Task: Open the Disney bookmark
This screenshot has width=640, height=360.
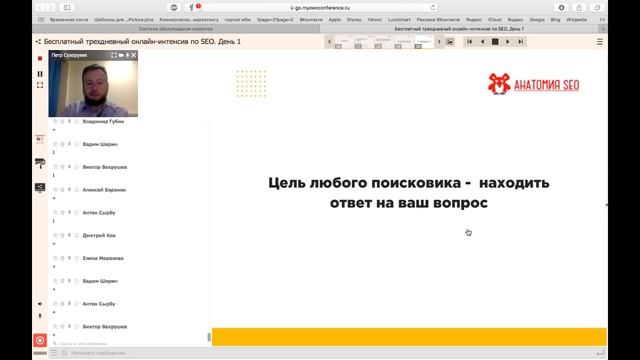Action: 354,20
